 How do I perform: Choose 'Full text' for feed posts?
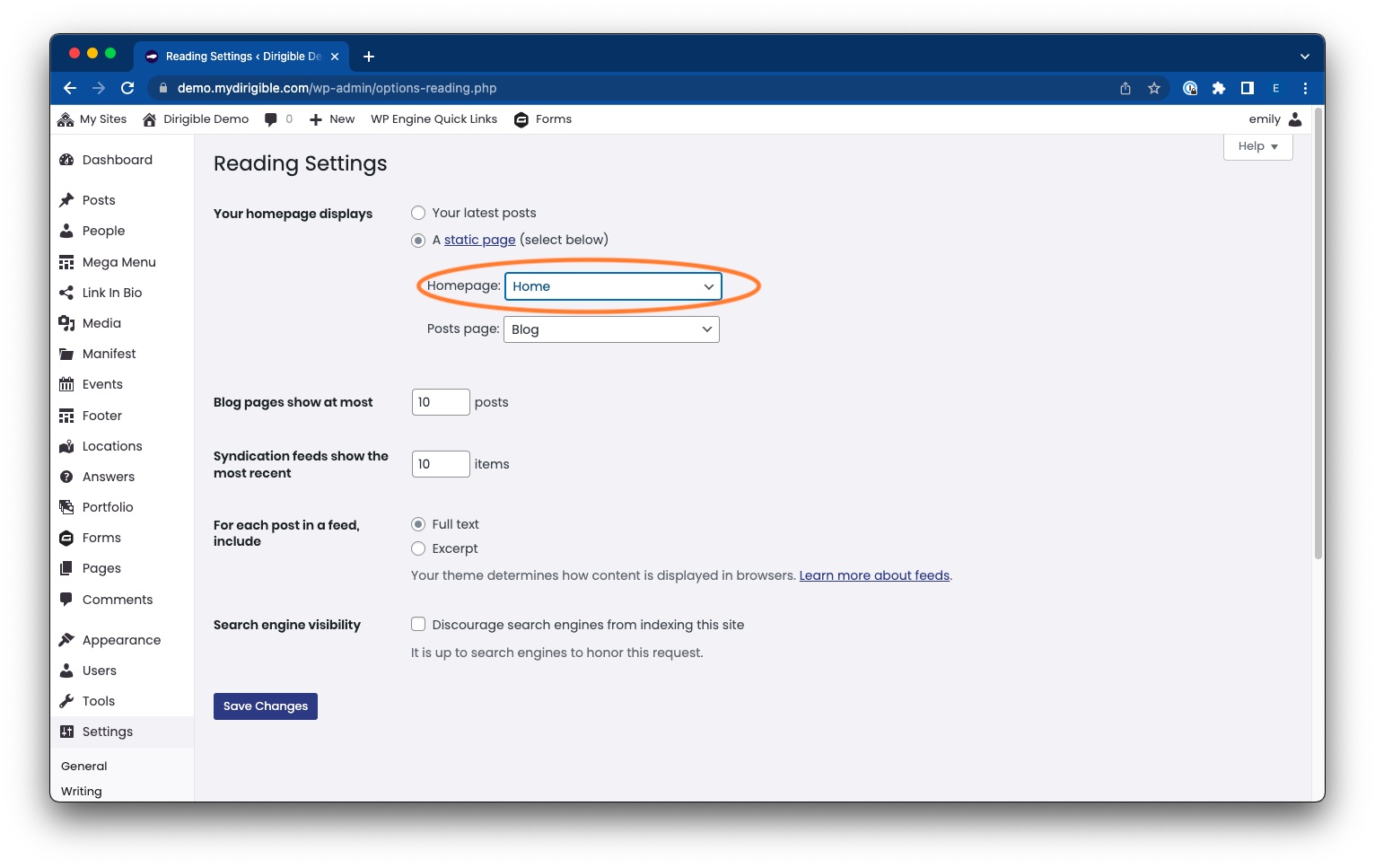click(418, 524)
